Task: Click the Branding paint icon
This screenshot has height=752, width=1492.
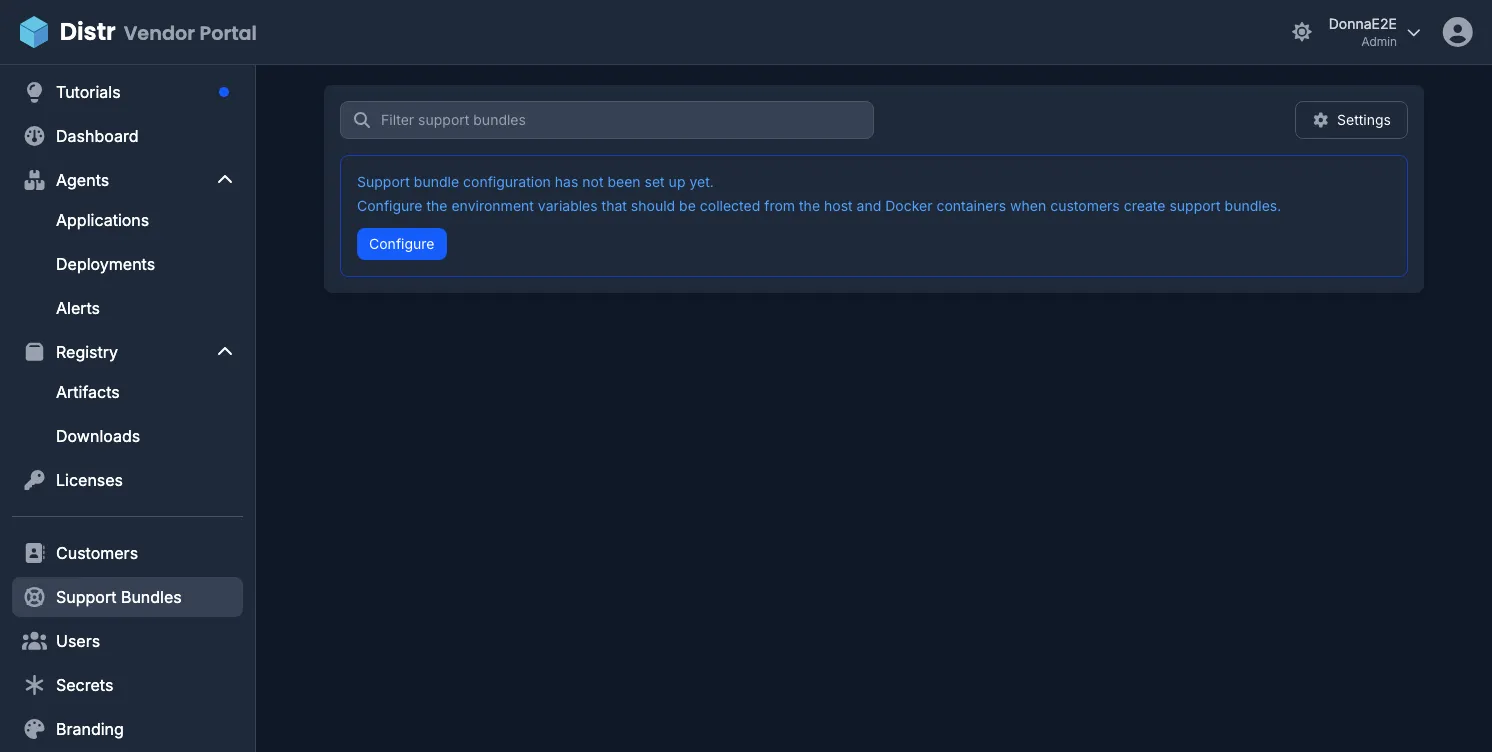Action: tap(34, 729)
